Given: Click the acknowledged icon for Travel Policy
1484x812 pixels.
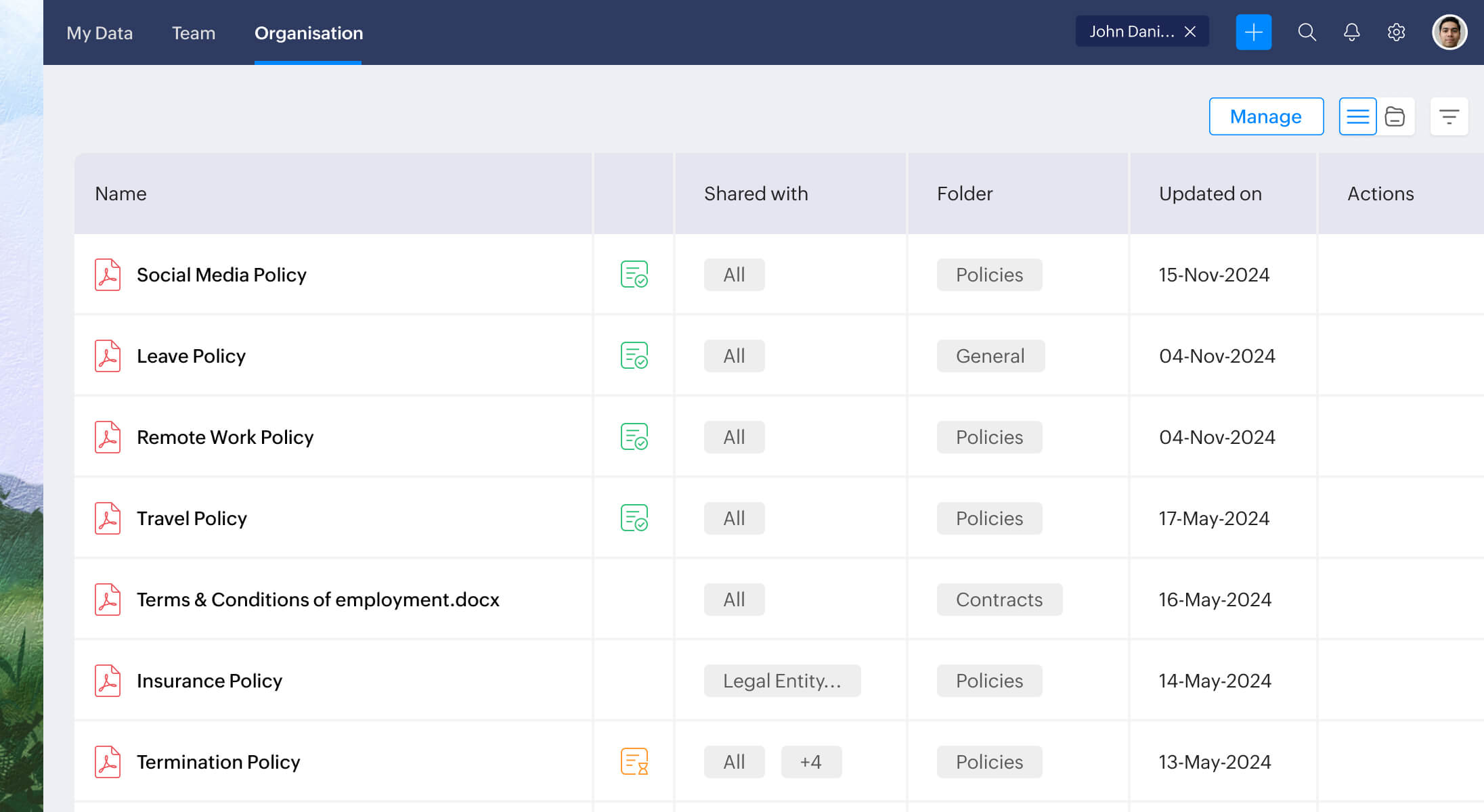Looking at the screenshot, I should tap(634, 518).
